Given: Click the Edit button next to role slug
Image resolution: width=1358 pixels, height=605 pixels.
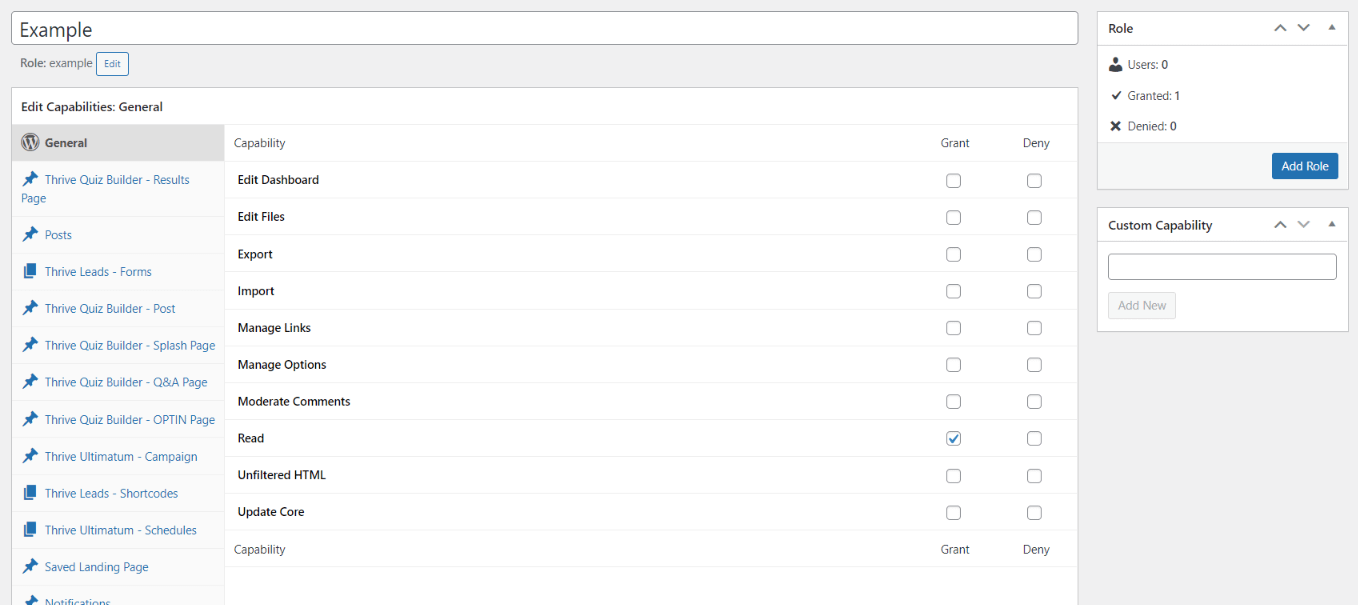Looking at the screenshot, I should pos(112,64).
